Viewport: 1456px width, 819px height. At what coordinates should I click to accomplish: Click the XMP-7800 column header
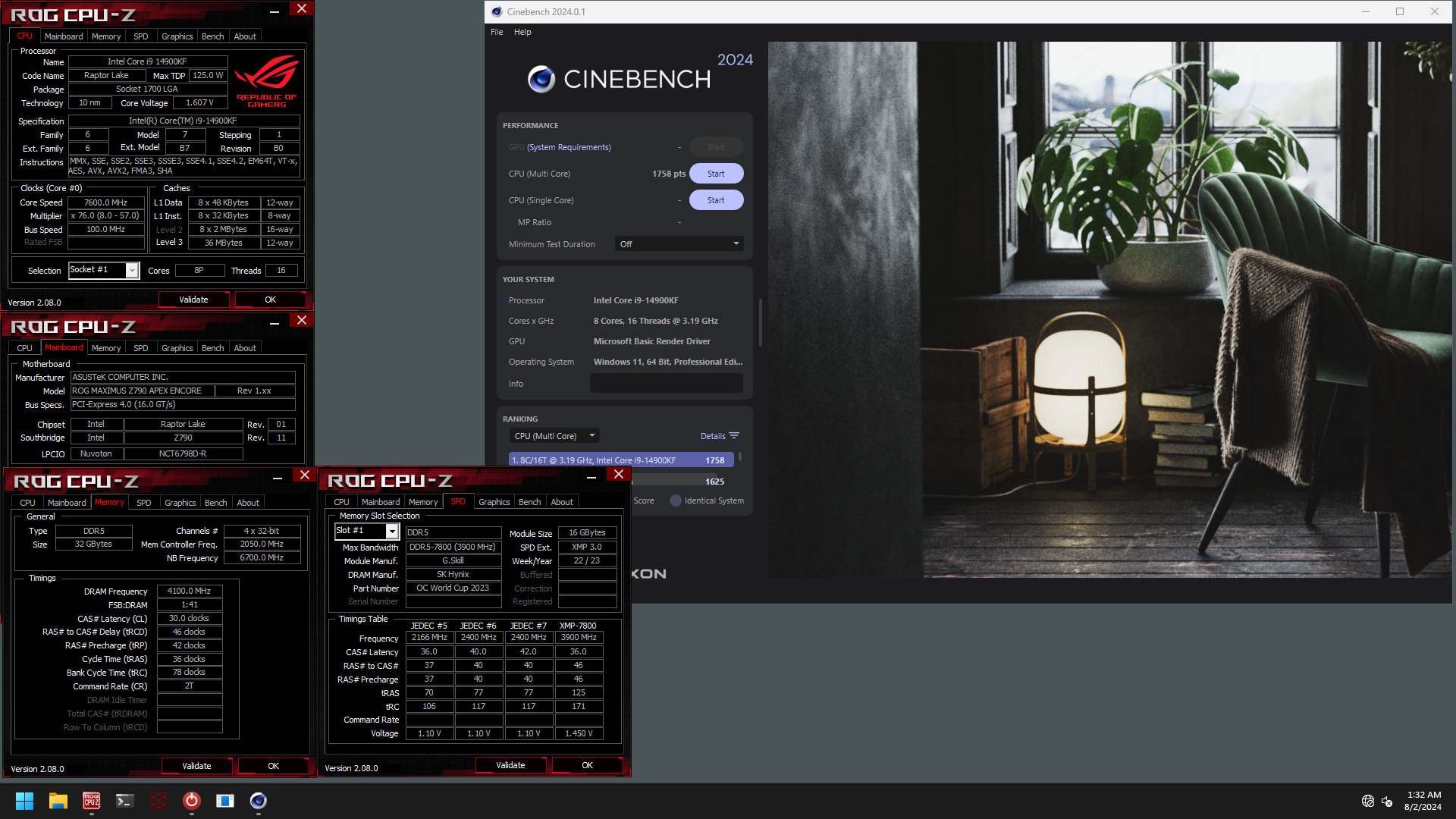(x=578, y=626)
